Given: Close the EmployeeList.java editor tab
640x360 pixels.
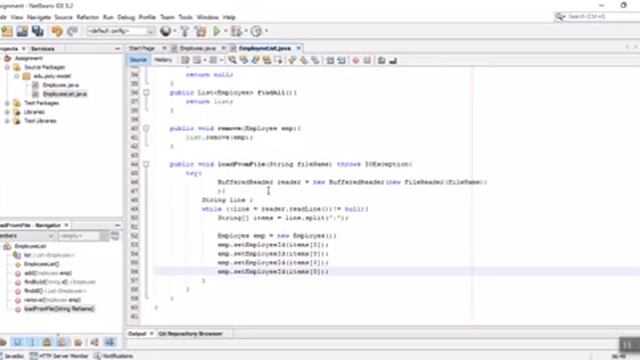Looking at the screenshot, I should coord(298,48).
